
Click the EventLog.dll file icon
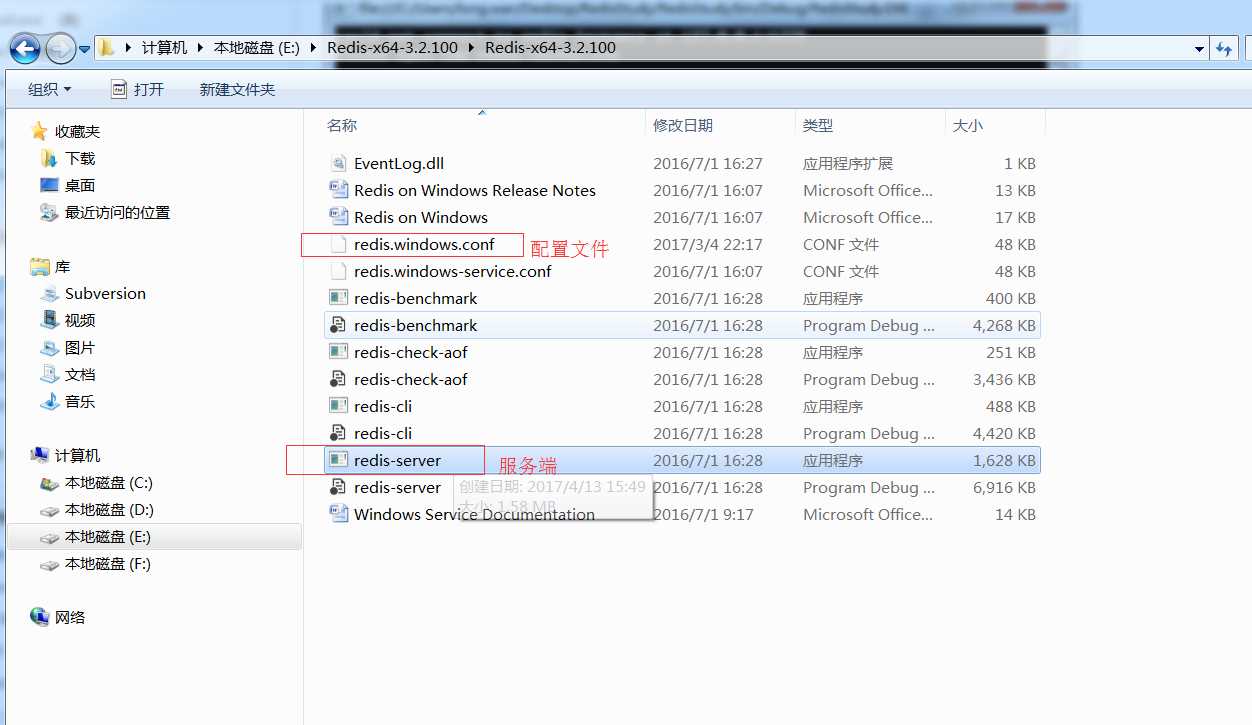[x=338, y=163]
